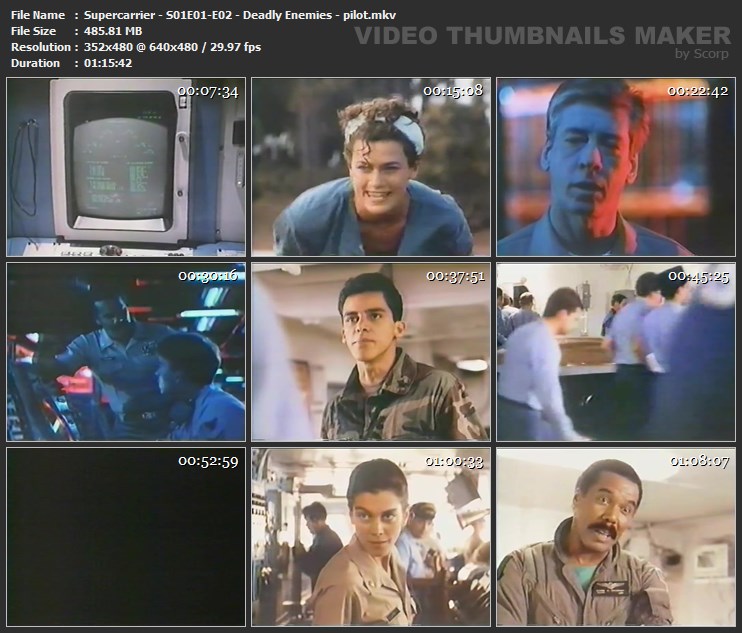Viewport: 742px width, 633px height.
Task: Click the file size value '485.81 MB'
Action: (x=113, y=31)
